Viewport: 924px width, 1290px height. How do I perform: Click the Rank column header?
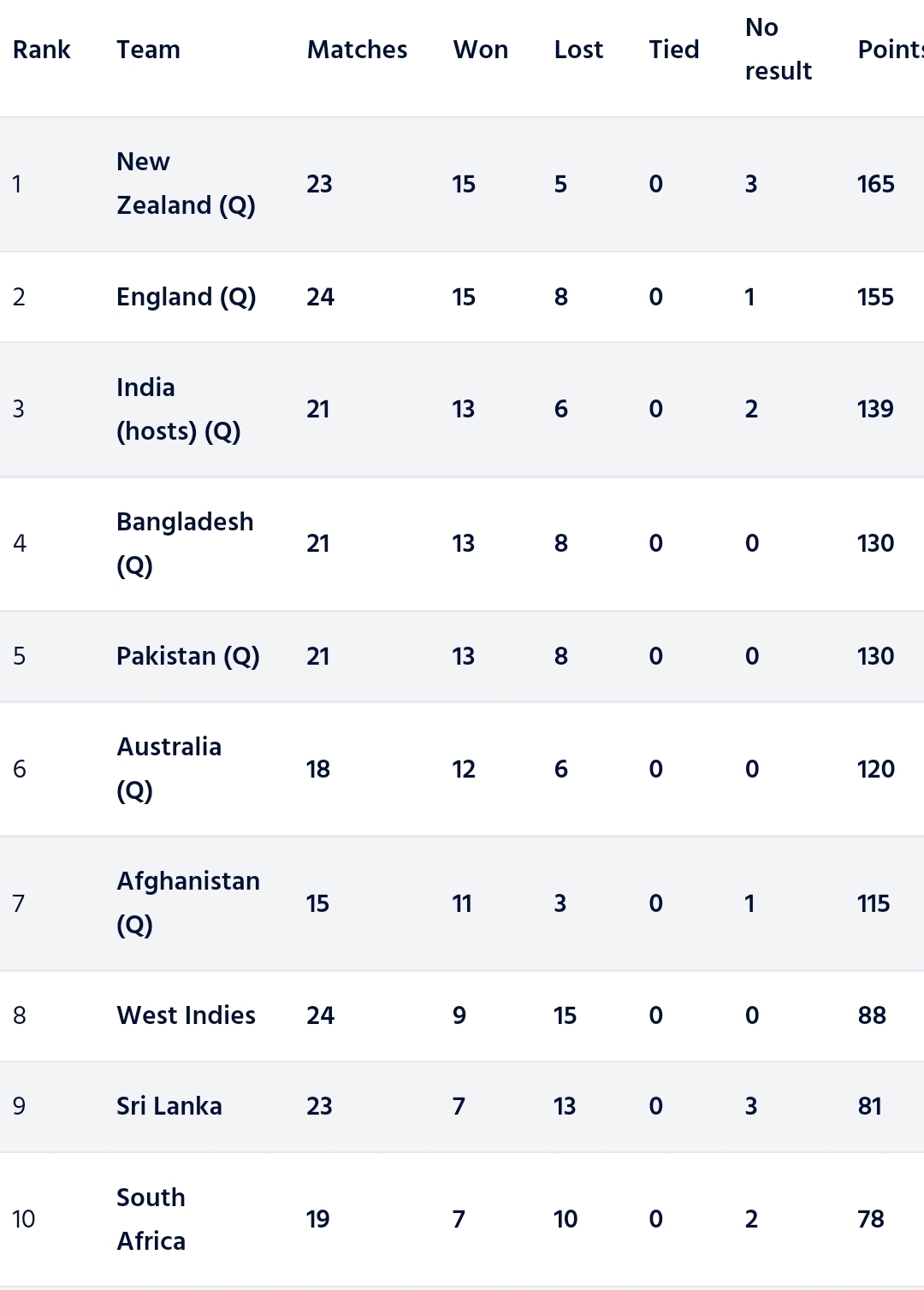(41, 50)
